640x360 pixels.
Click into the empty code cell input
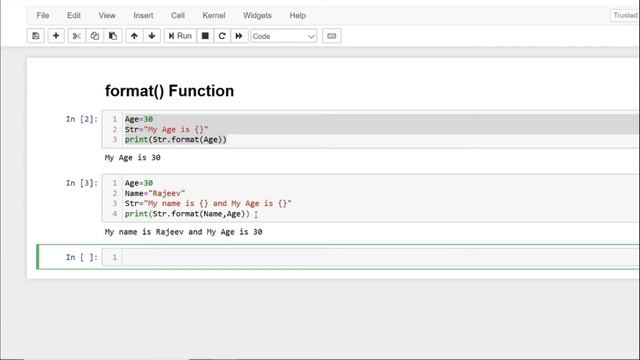pyautogui.click(x=380, y=257)
